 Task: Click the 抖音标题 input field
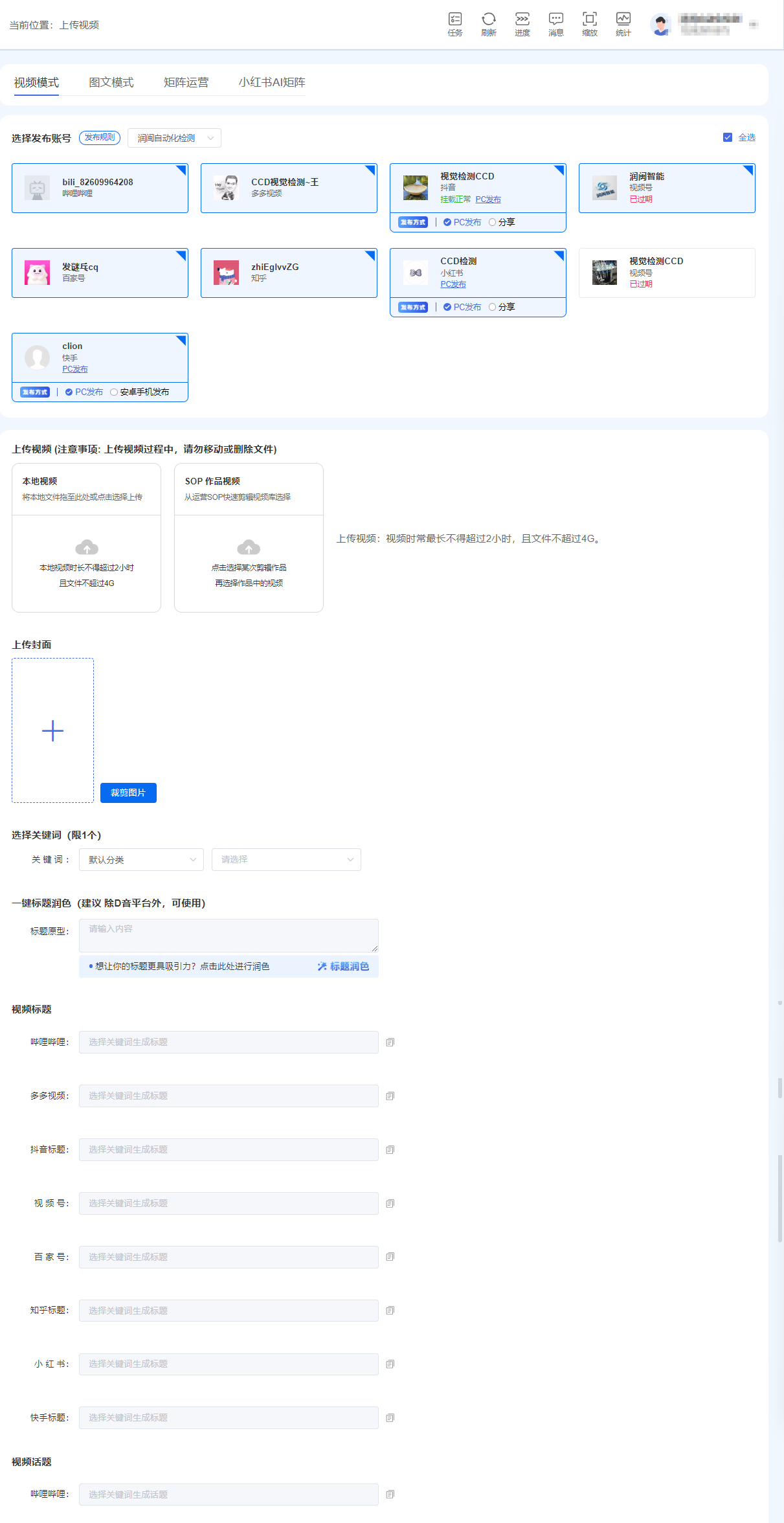tap(229, 1149)
